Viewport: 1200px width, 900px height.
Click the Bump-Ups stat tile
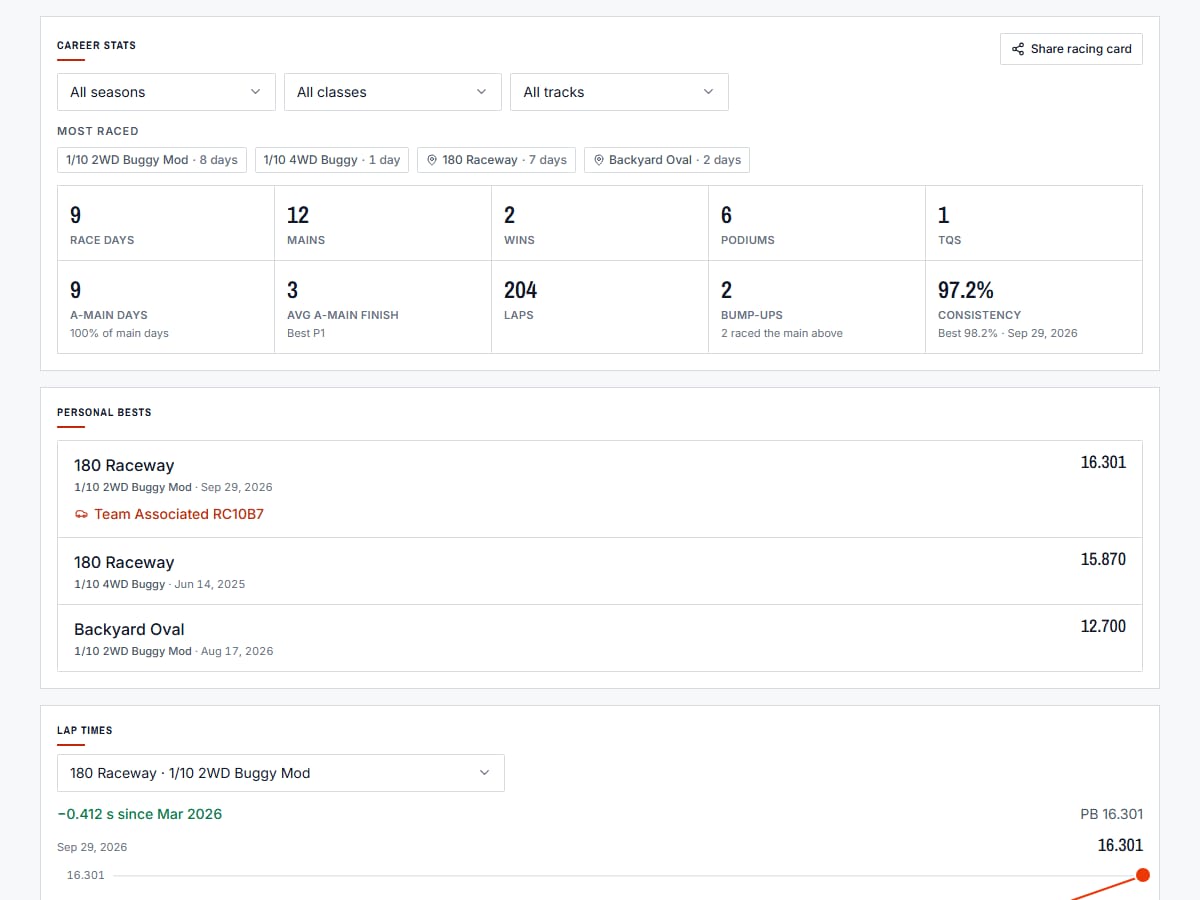(x=817, y=307)
